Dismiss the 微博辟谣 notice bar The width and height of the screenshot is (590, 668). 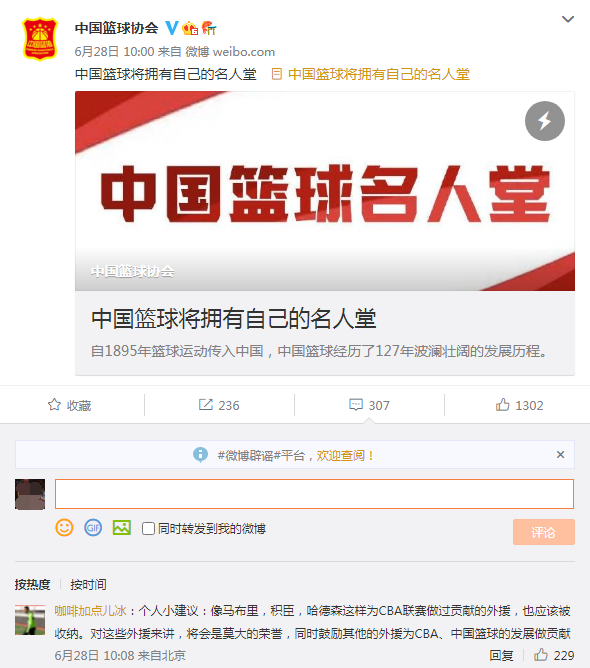(x=560, y=455)
